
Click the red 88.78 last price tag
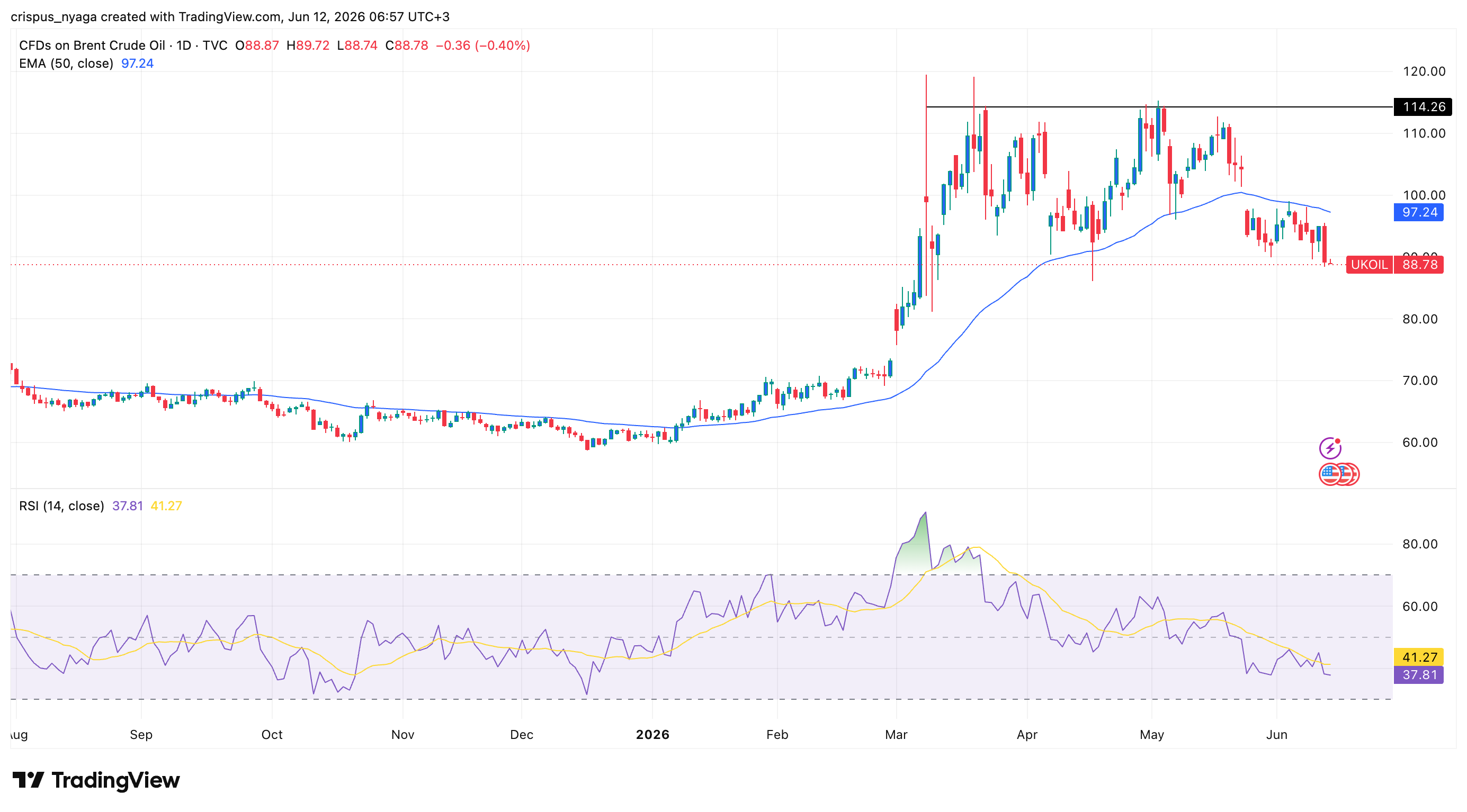[x=1419, y=265]
